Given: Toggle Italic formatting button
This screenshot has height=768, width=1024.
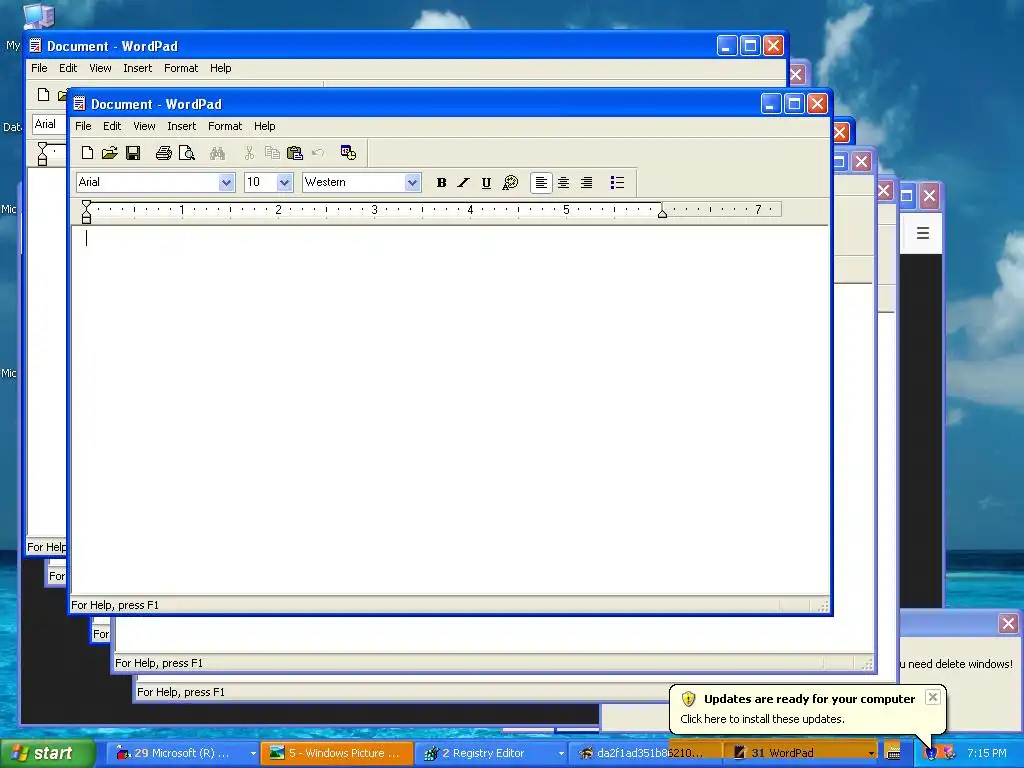Looking at the screenshot, I should 464,183.
